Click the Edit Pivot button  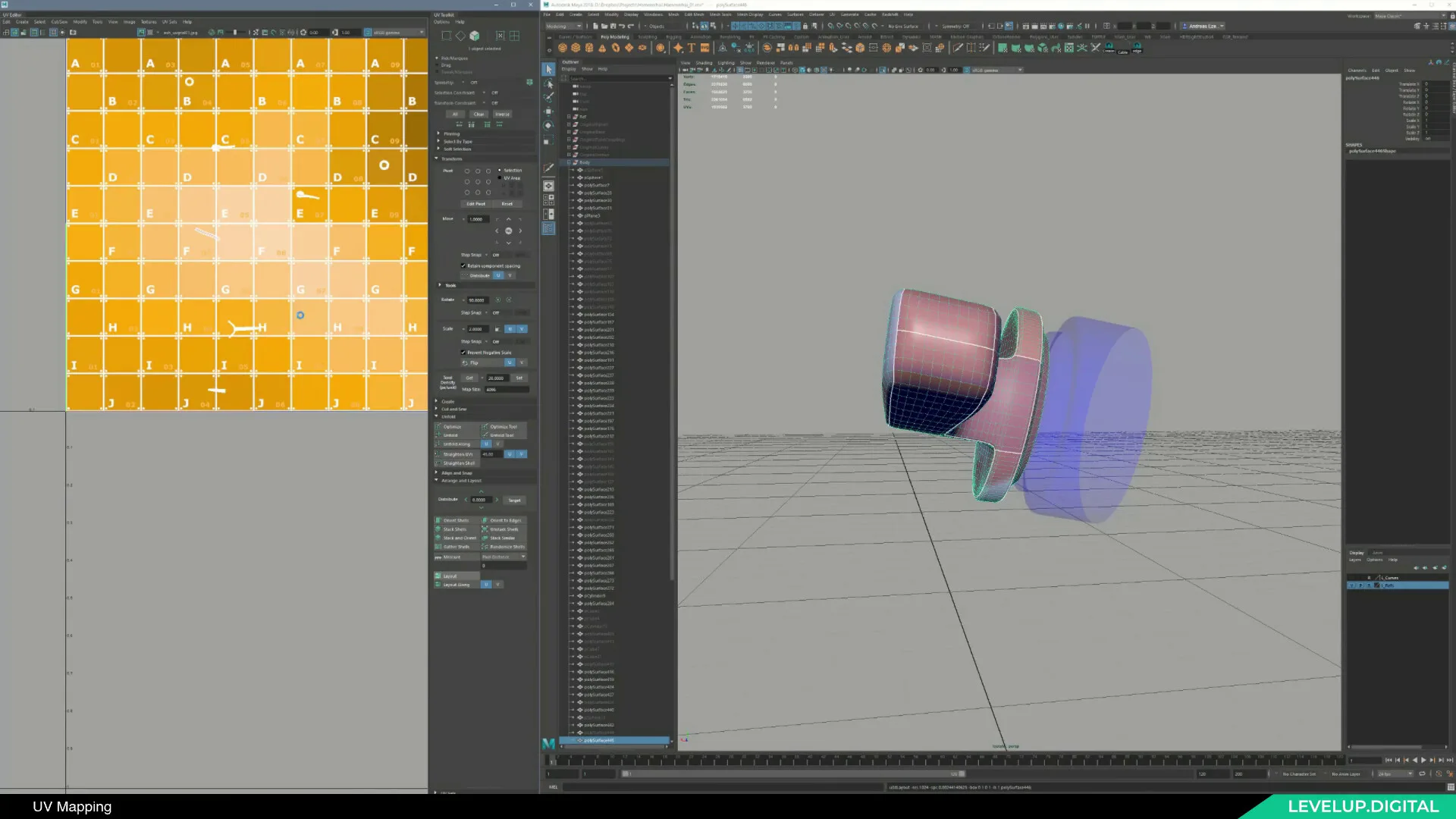point(475,204)
